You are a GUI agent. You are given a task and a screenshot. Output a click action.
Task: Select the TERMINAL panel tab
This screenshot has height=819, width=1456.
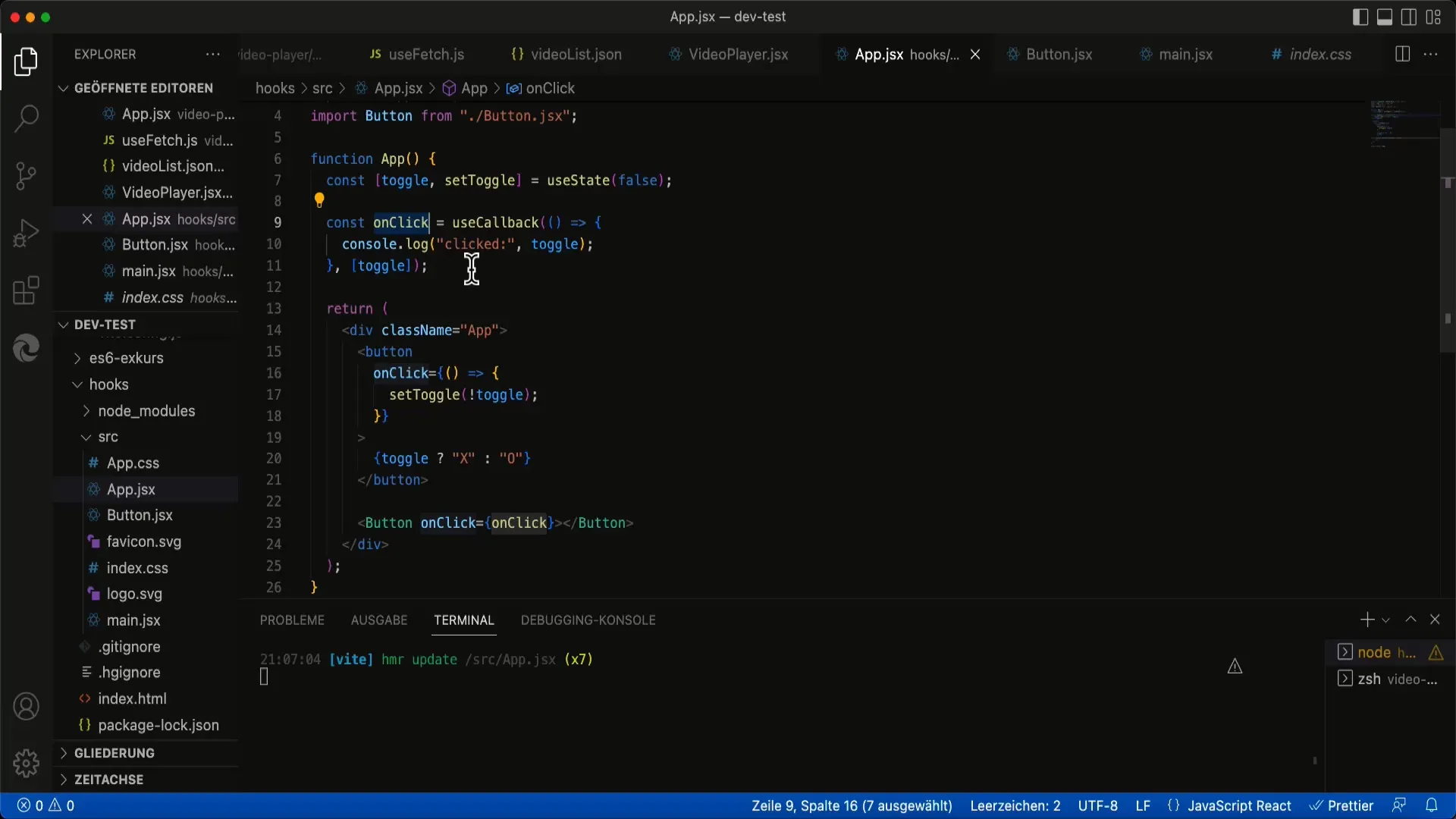click(464, 620)
